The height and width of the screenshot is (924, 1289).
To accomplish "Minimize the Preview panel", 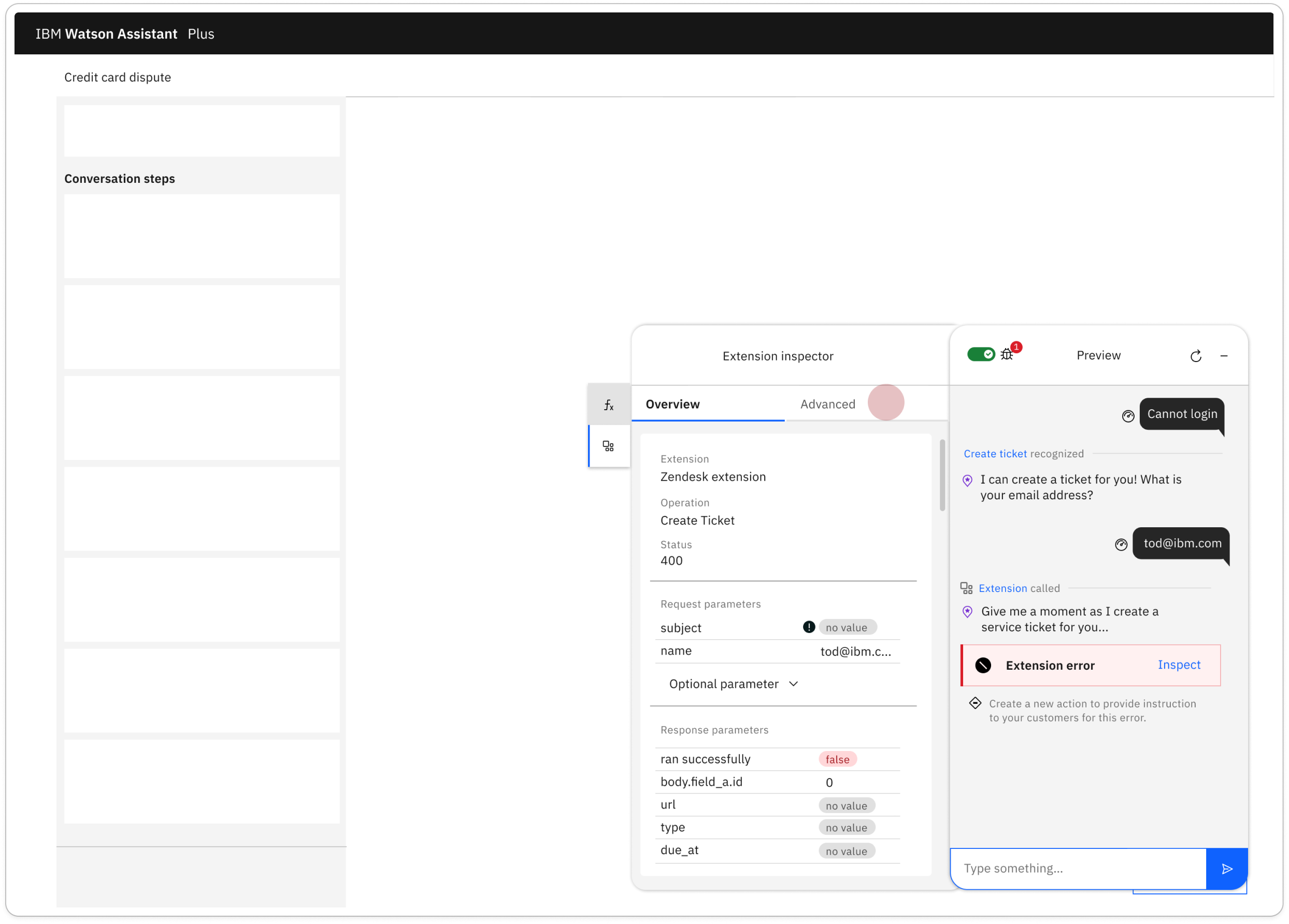I will click(x=1224, y=356).
